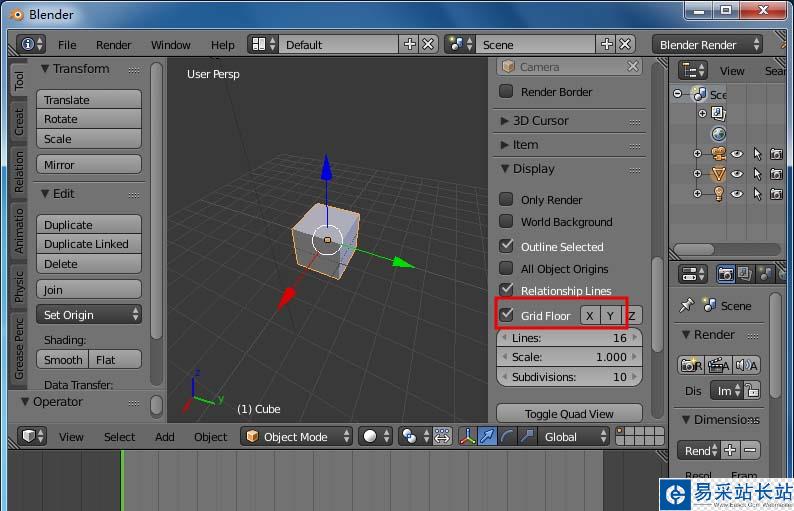Open the Blender Render engine dropdown
The image size is (794, 511).
[707, 45]
